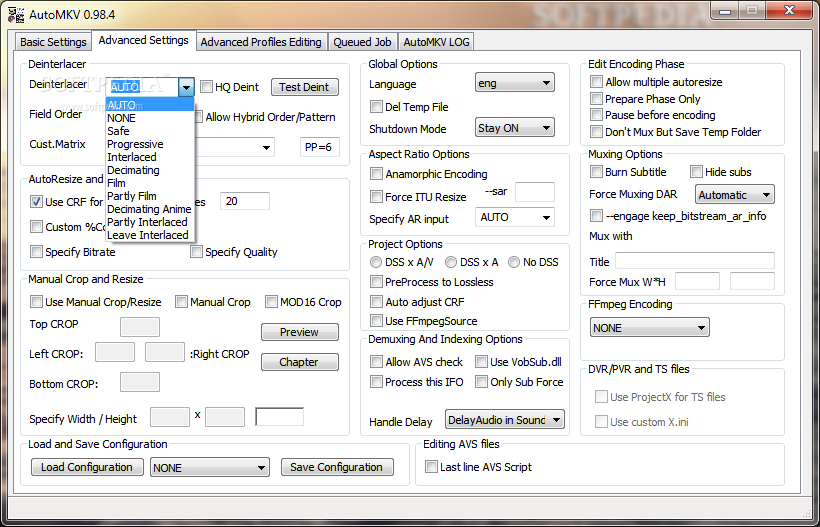Click the Bottom CROP input field
Screen dimensions: 820x527
[x=140, y=382]
